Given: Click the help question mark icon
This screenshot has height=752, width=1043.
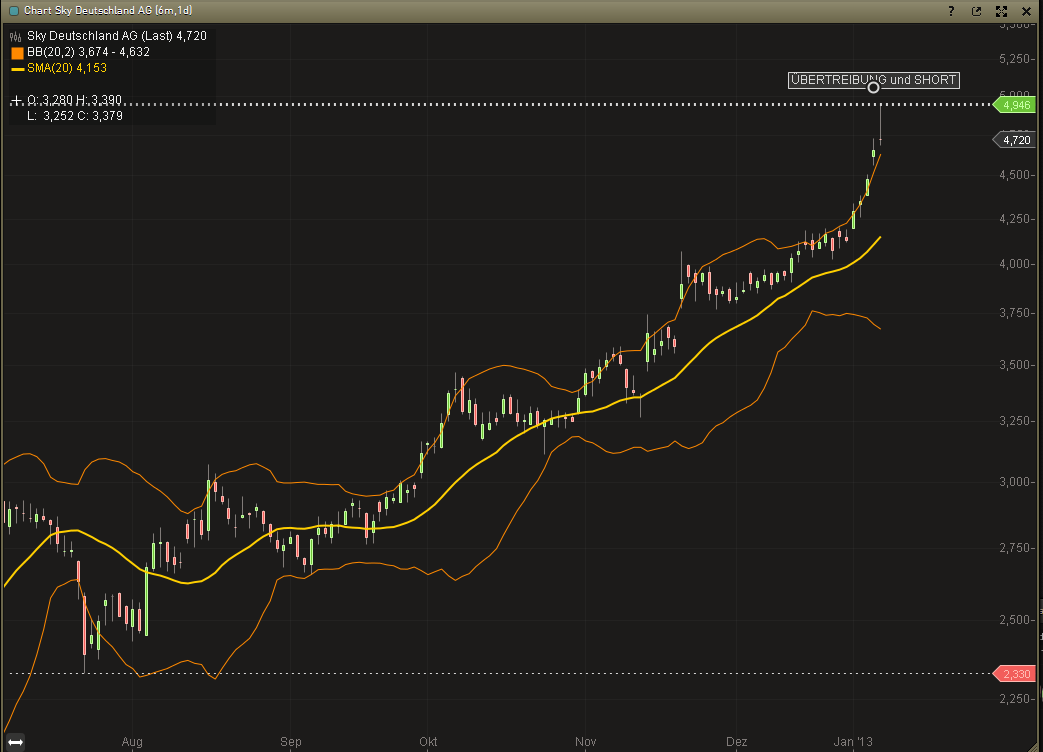Looking at the screenshot, I should [951, 10].
